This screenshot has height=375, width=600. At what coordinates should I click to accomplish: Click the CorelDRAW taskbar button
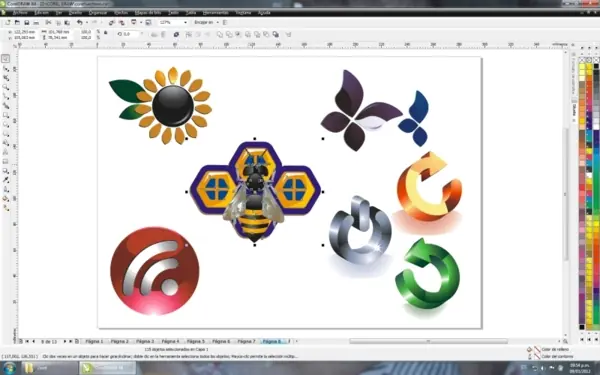108,368
